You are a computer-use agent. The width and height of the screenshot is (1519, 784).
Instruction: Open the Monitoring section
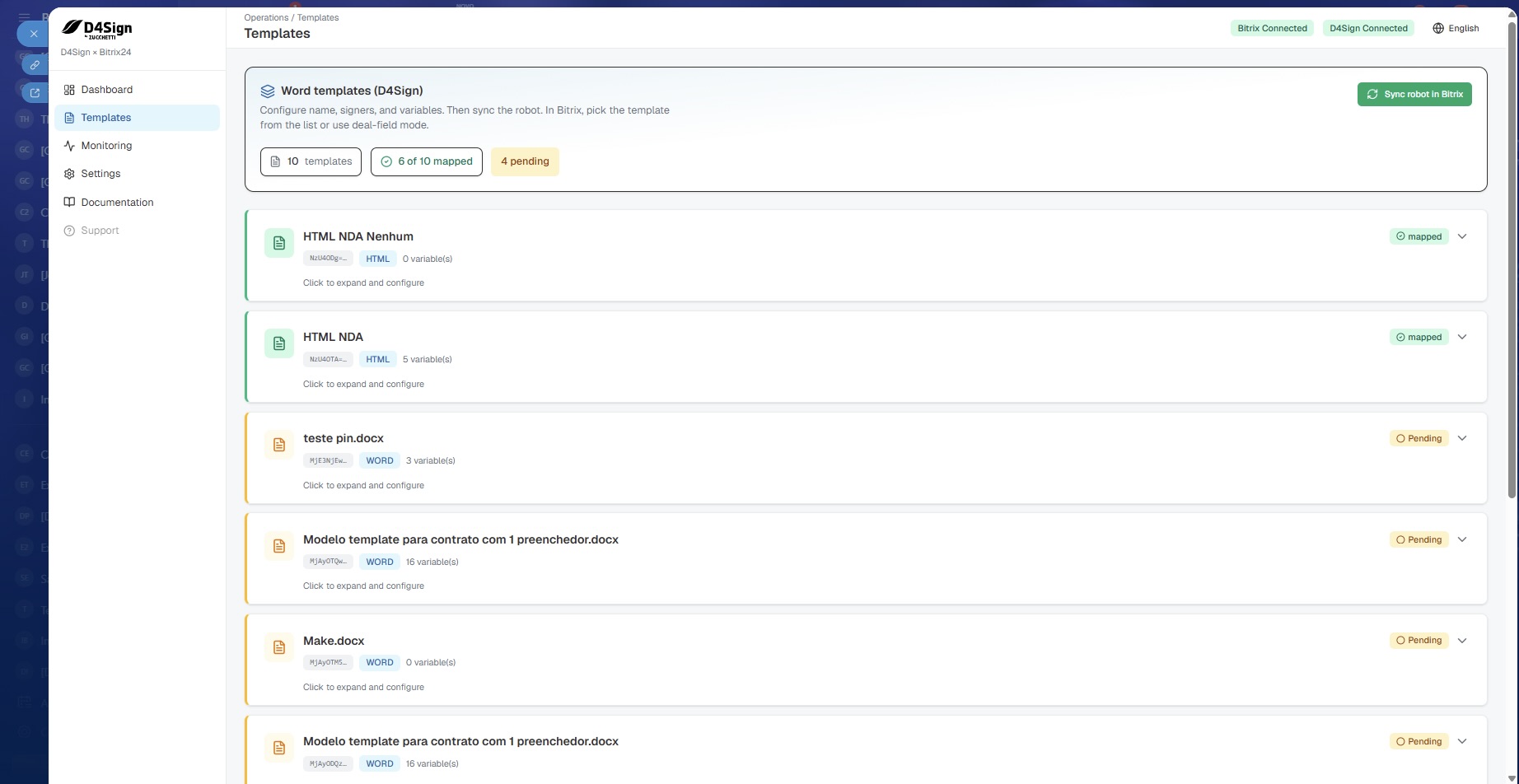coord(137,146)
